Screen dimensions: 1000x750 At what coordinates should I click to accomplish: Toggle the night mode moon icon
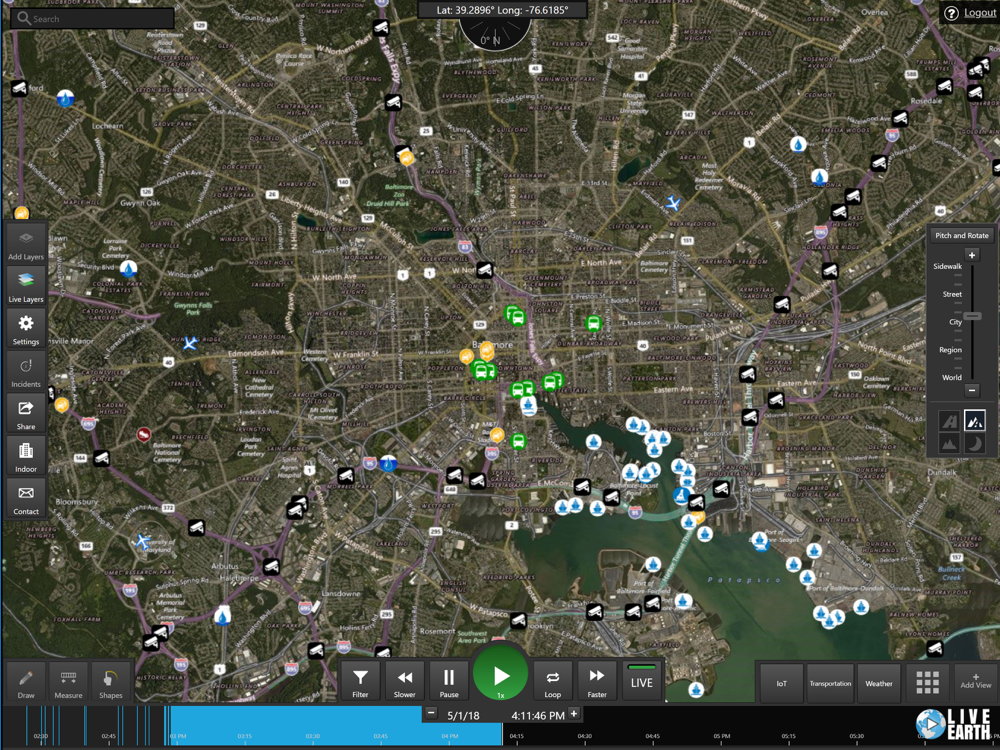(974, 443)
